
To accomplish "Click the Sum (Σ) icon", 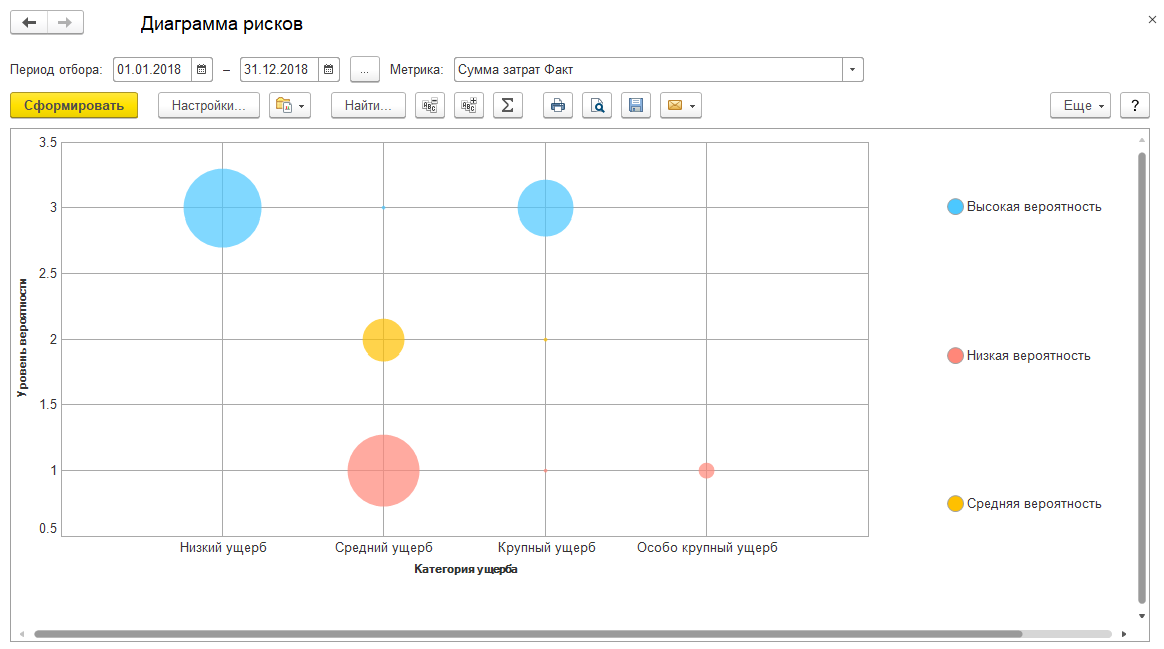I will click(508, 105).
